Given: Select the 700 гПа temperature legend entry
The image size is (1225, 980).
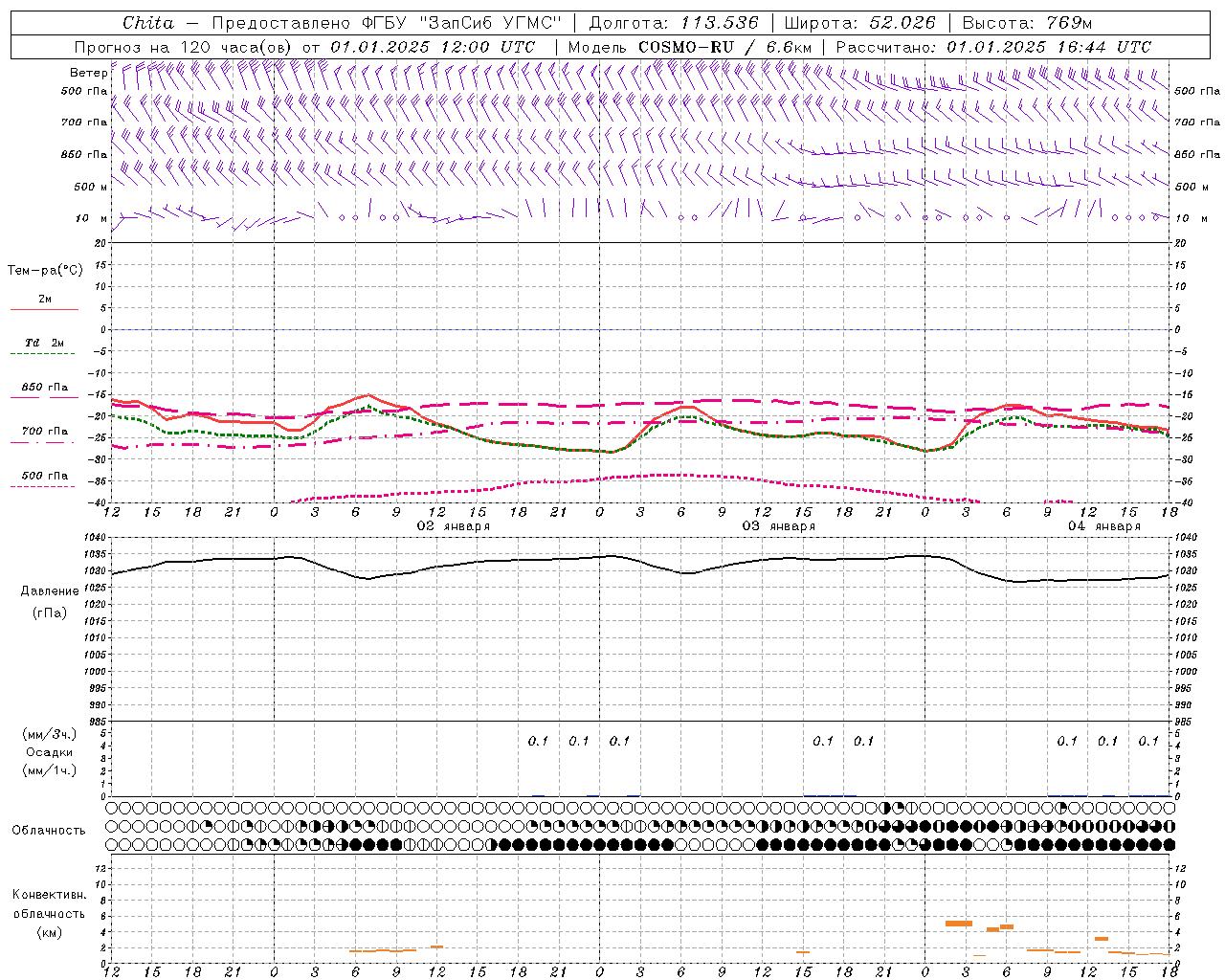Looking at the screenshot, I should click(x=45, y=432).
